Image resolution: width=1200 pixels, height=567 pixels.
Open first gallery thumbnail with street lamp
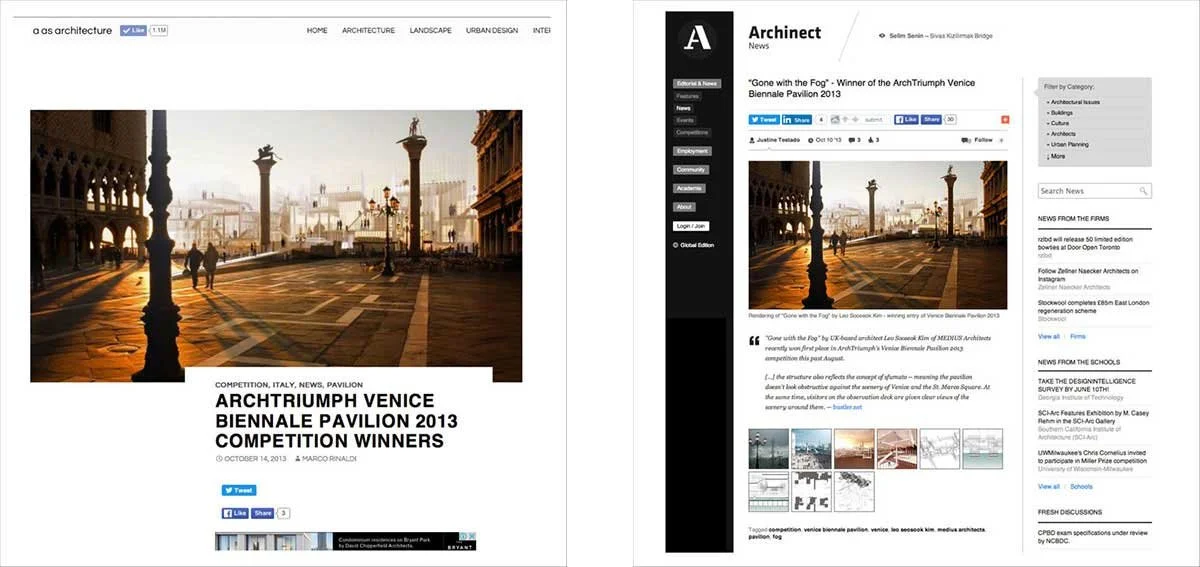coord(768,448)
